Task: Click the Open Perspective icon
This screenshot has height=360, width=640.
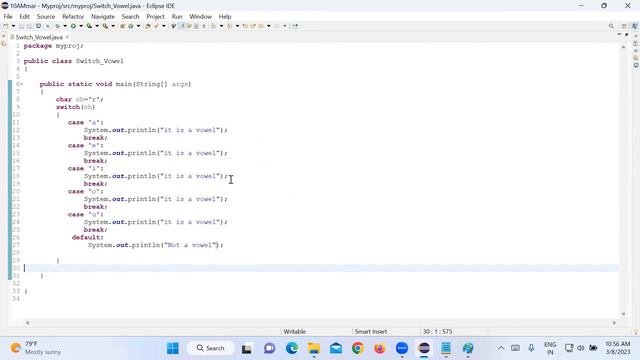Action: coord(624,26)
